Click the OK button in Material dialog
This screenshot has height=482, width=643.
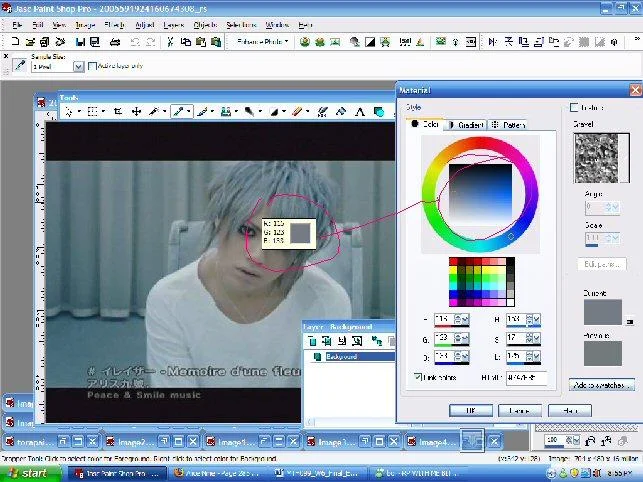coord(471,410)
